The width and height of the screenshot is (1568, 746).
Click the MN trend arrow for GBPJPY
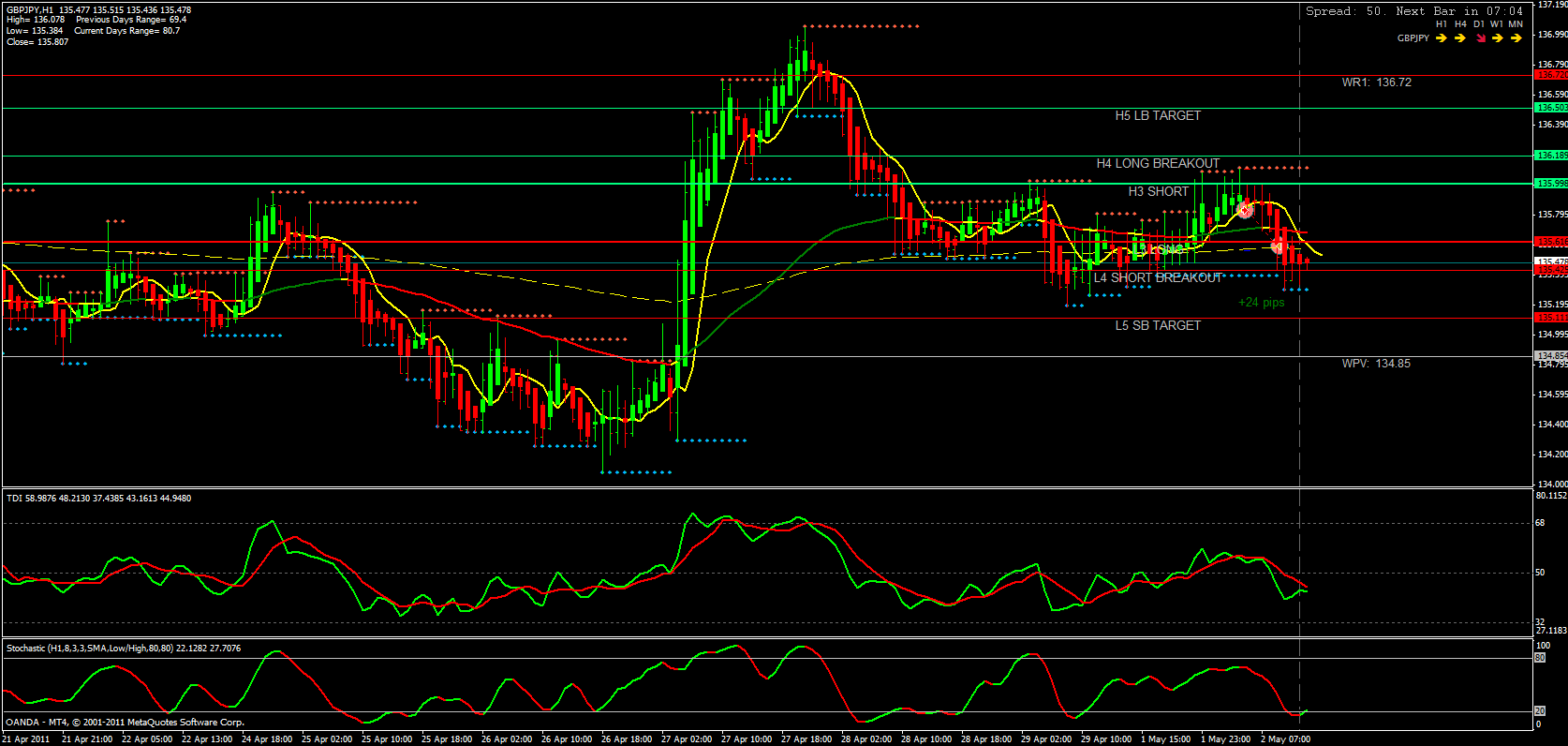pyautogui.click(x=1516, y=38)
